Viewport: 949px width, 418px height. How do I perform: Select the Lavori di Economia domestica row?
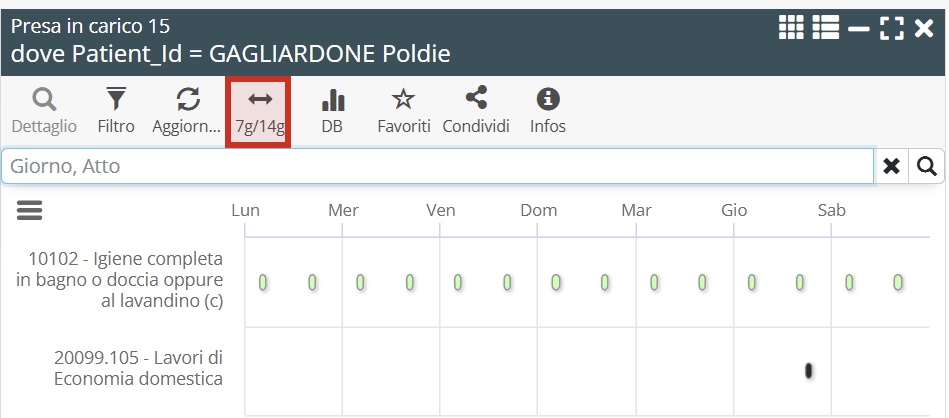coord(138,368)
